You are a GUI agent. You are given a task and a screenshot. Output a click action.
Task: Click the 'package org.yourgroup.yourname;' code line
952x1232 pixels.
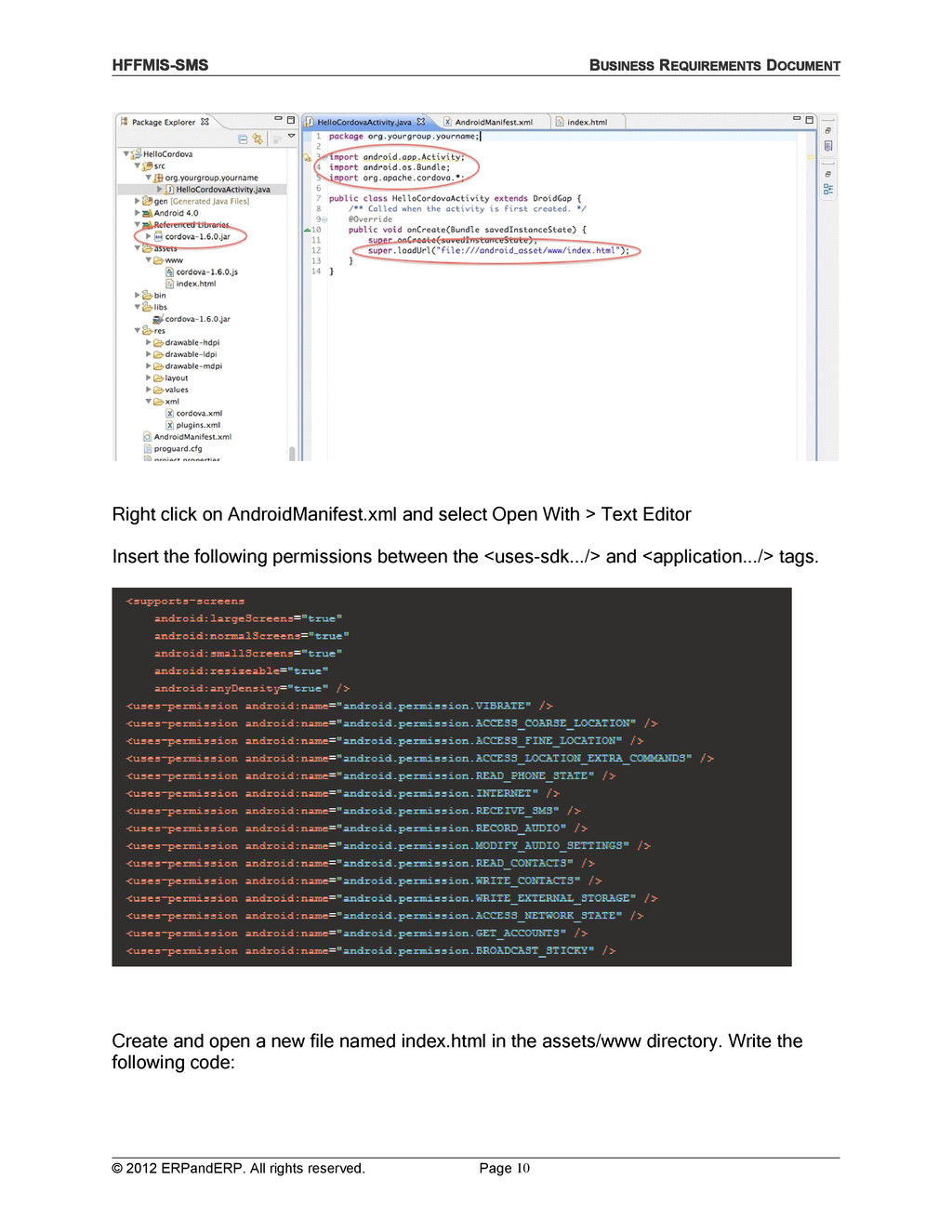pos(404,136)
